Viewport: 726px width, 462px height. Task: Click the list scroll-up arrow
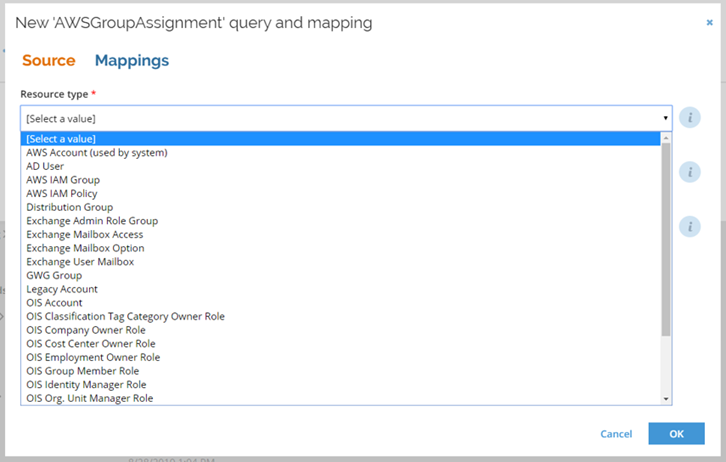click(x=666, y=137)
